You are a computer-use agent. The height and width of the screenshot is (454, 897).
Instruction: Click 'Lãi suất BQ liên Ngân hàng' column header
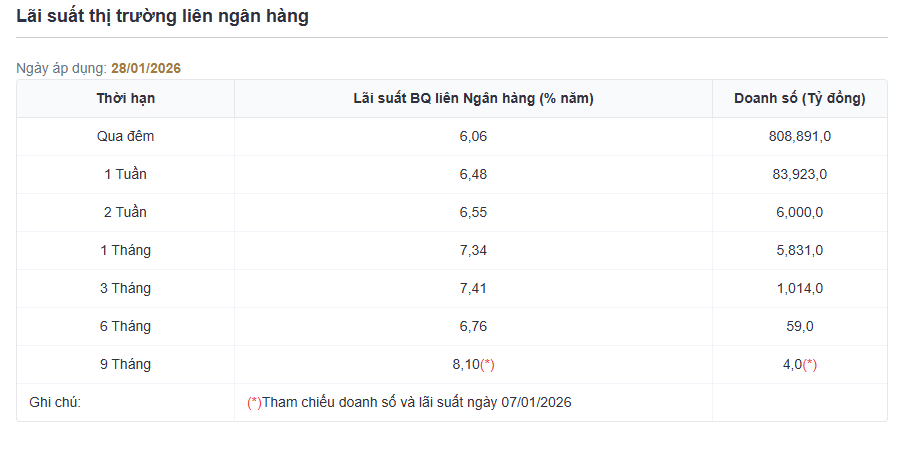pyautogui.click(x=473, y=98)
